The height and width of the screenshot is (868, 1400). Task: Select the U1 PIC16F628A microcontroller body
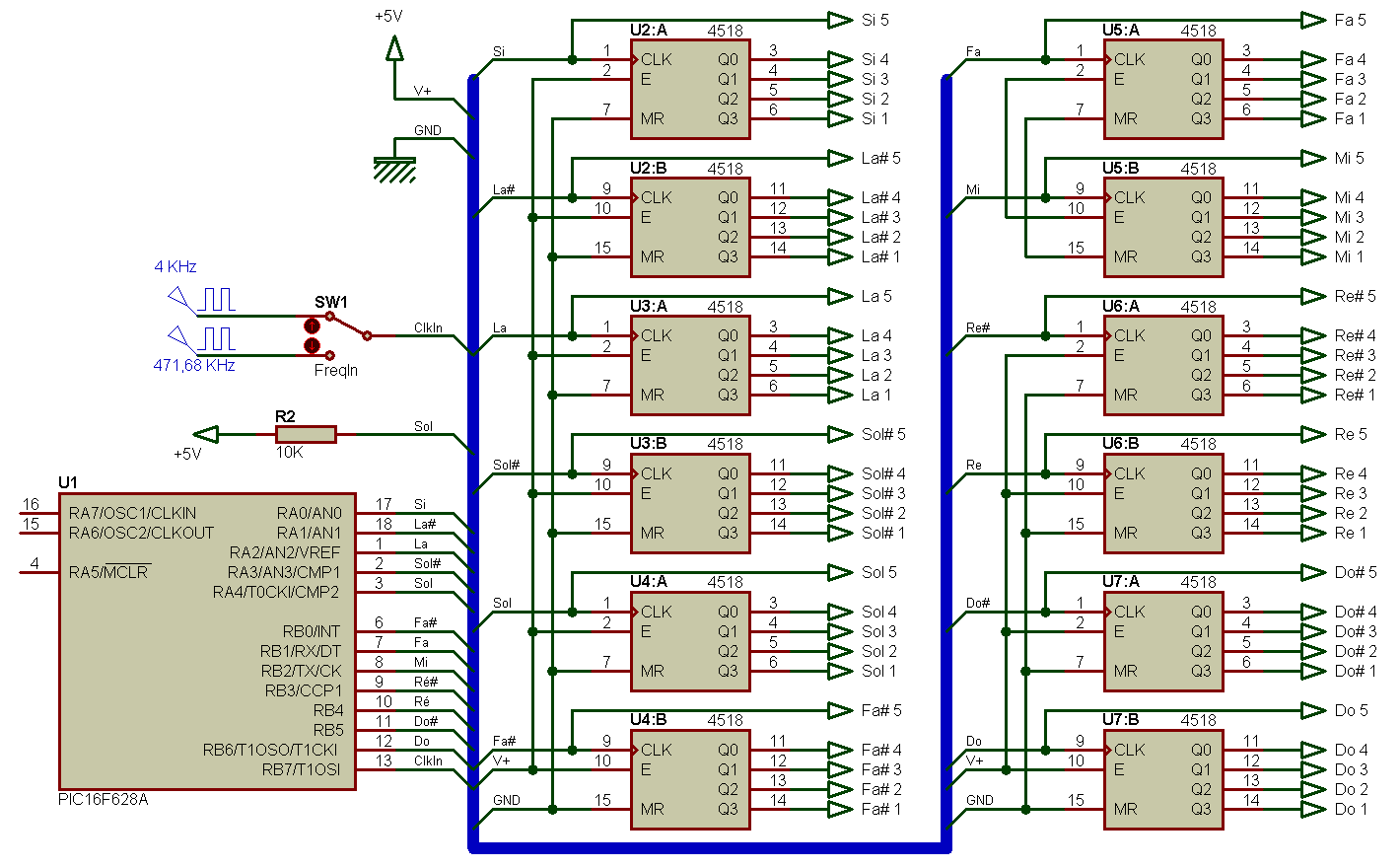(207, 641)
